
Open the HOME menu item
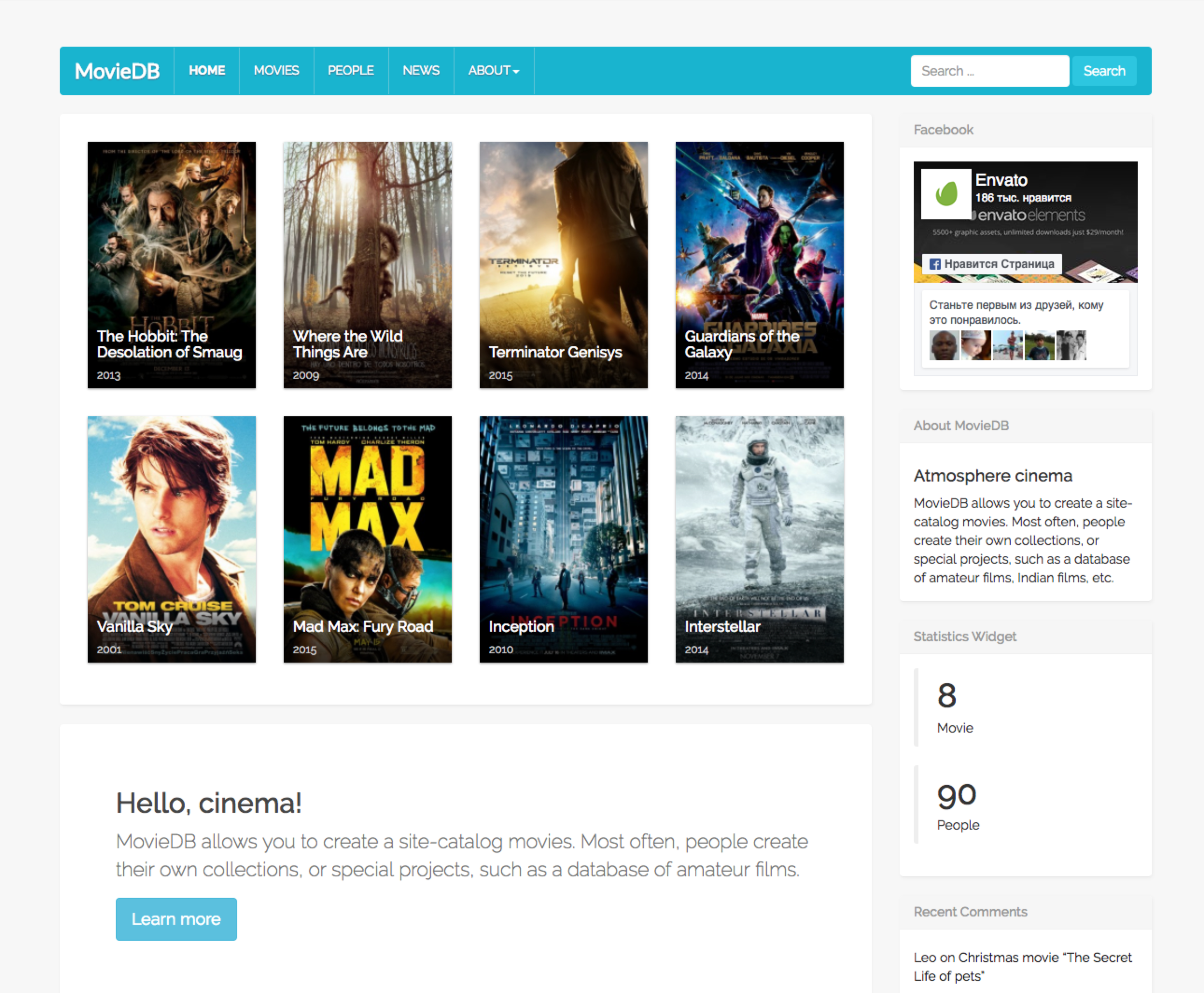[207, 70]
